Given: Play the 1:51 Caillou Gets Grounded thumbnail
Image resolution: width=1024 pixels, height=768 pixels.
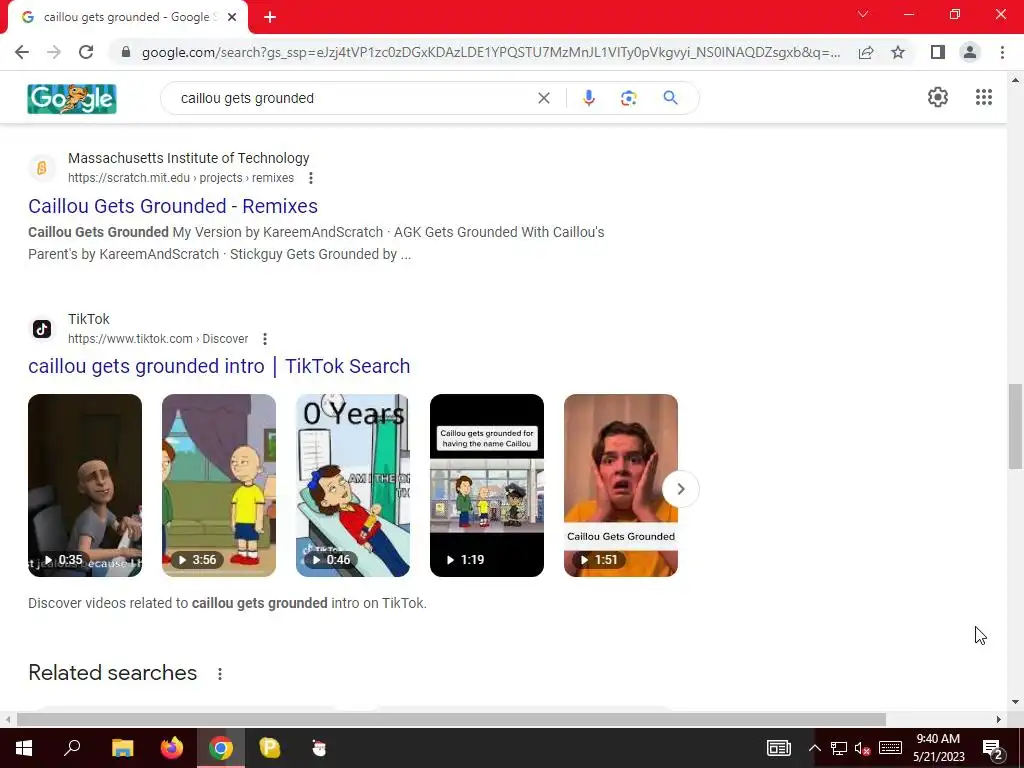Looking at the screenshot, I should click(x=620, y=485).
